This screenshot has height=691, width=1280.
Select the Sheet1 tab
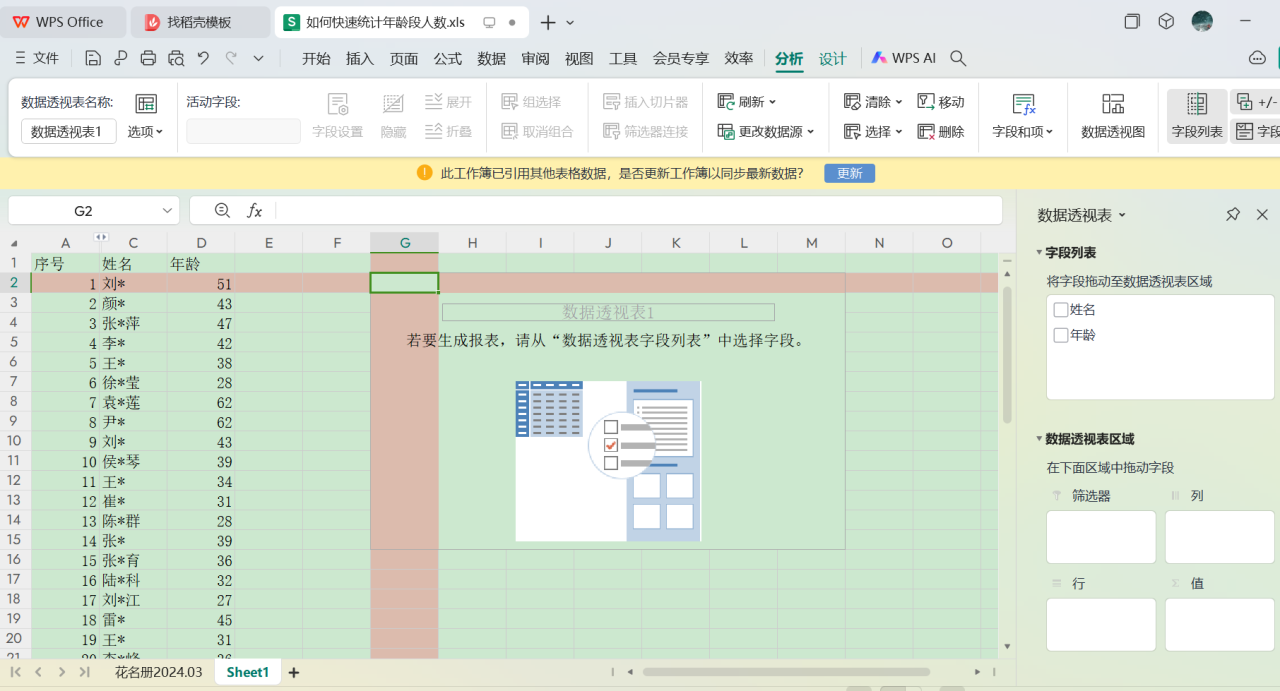[x=248, y=672]
